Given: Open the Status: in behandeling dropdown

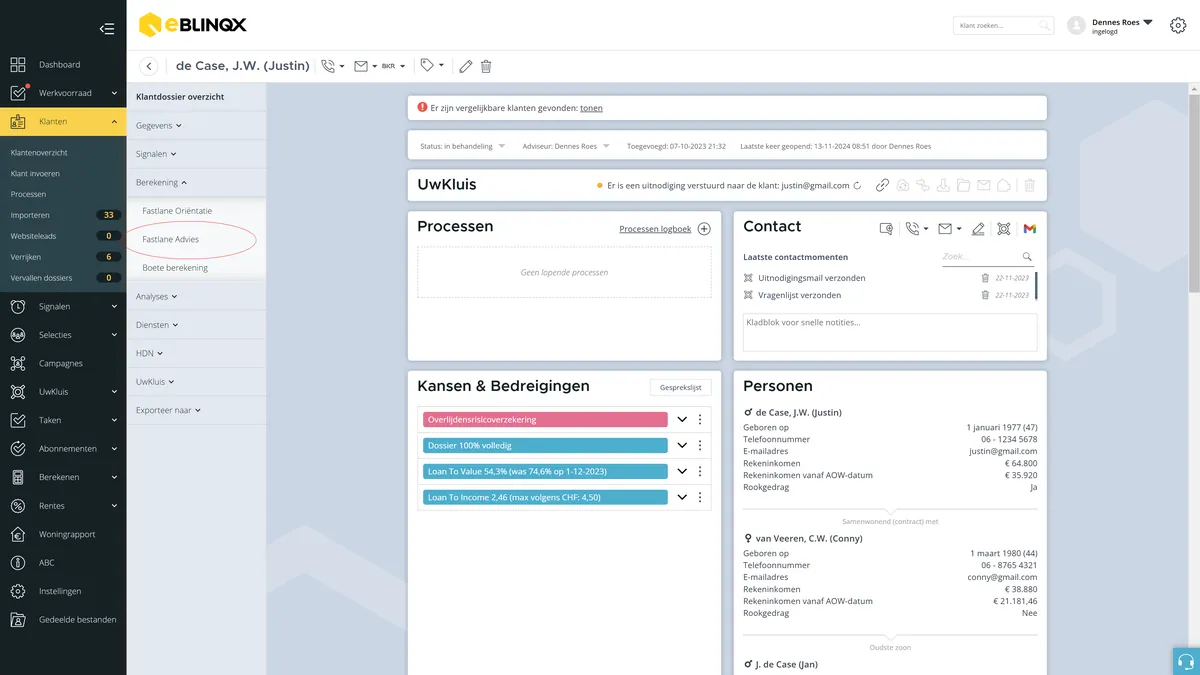Looking at the screenshot, I should [x=462, y=146].
